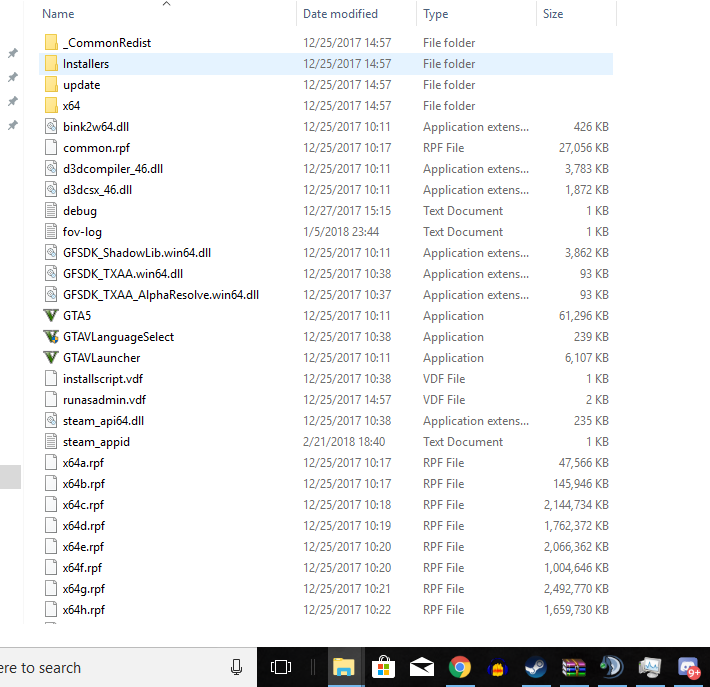Select the GTAVLanguageSelect application icon
The width and height of the screenshot is (710, 687).
click(x=51, y=336)
